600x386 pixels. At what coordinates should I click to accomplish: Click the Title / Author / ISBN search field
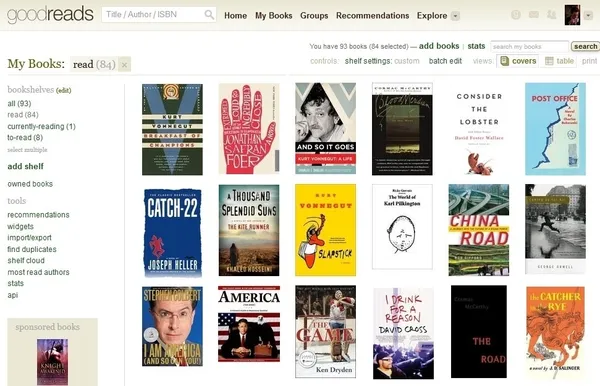[153, 15]
